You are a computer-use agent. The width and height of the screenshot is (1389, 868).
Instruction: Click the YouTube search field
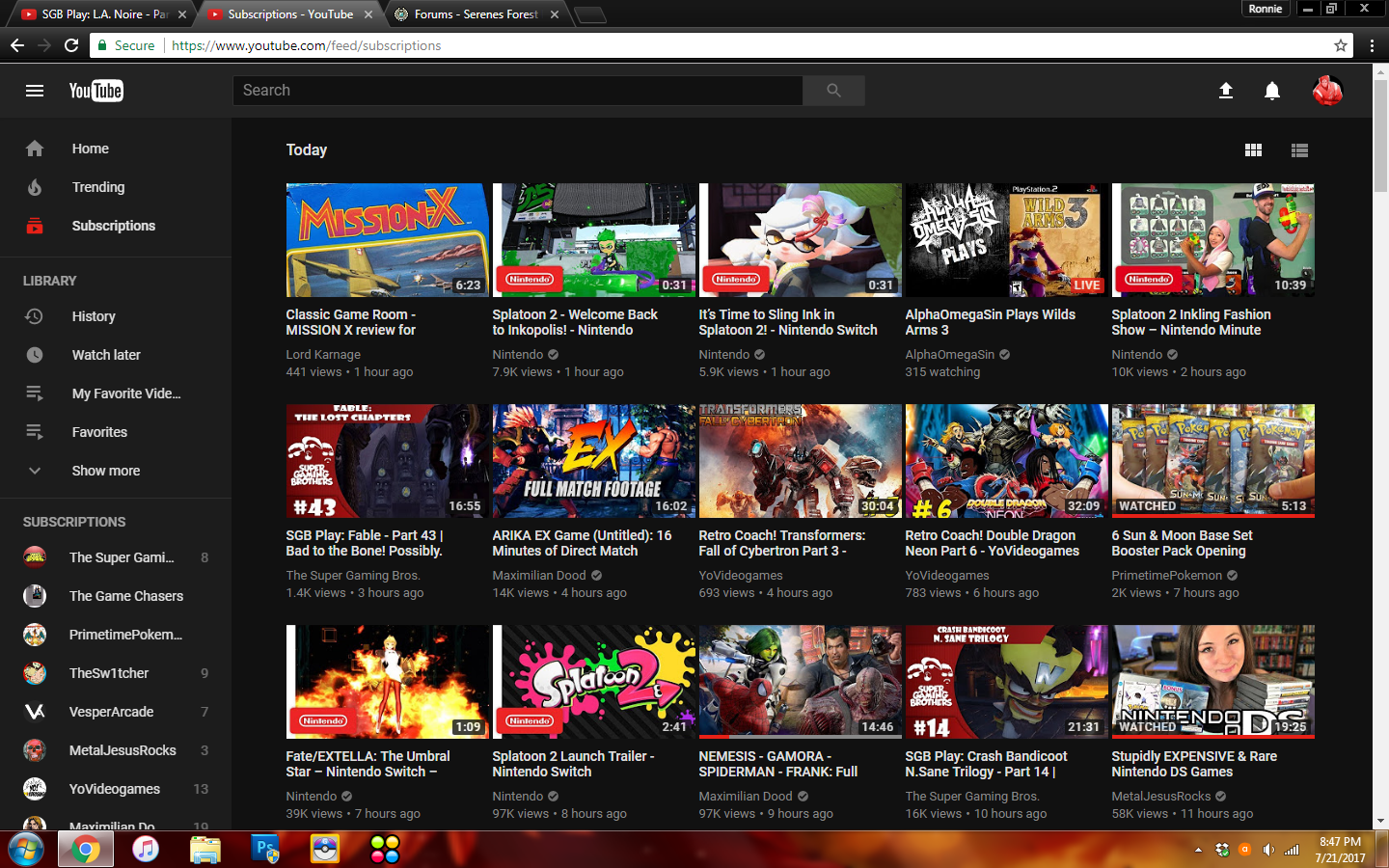517,91
